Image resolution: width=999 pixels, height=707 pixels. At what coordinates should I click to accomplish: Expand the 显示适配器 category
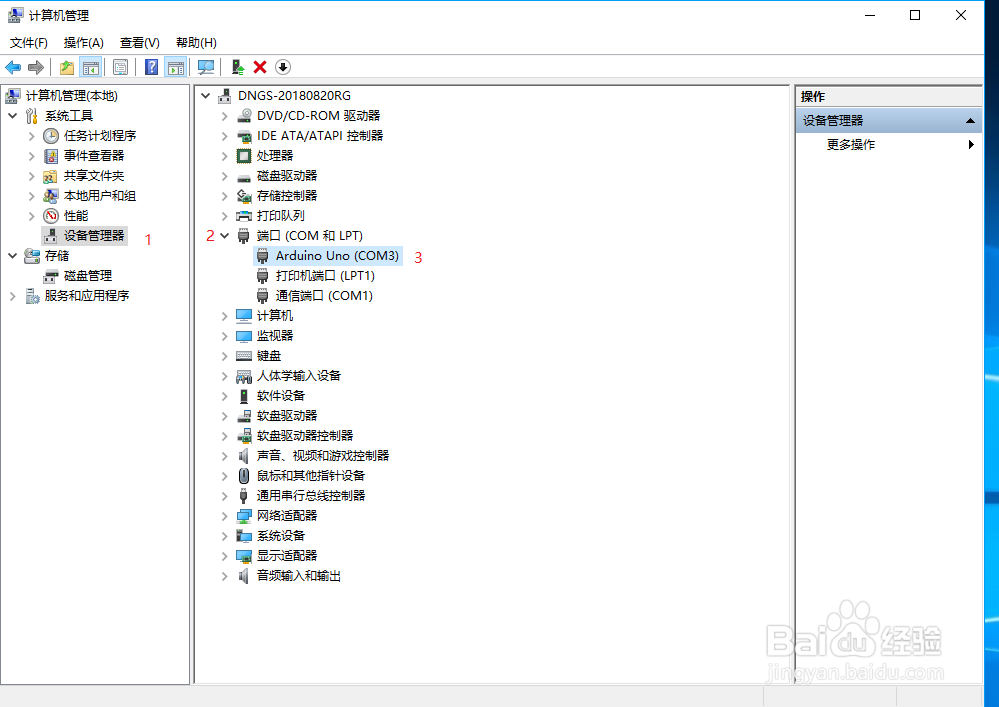224,556
